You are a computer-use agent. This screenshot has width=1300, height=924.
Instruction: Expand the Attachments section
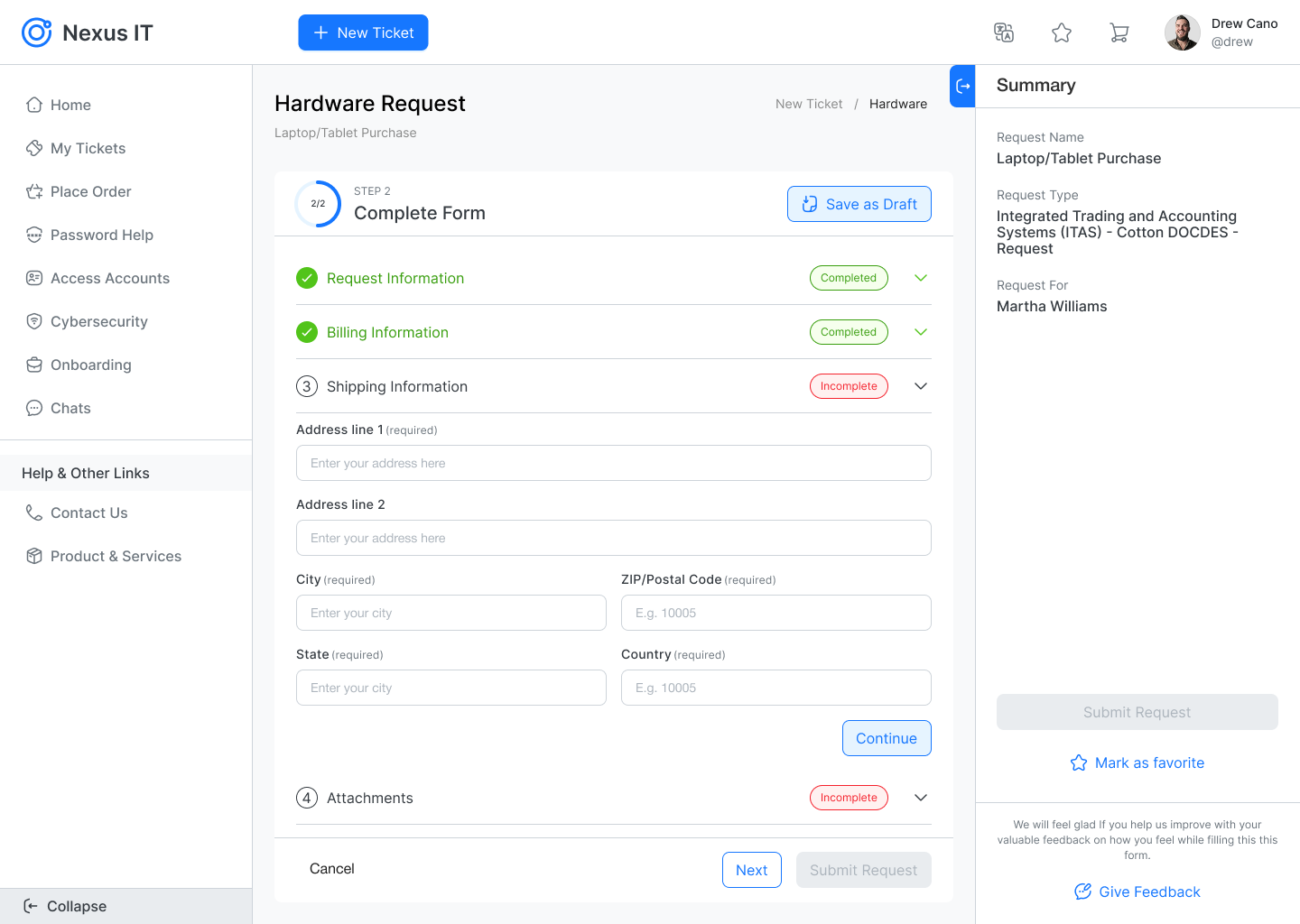coord(920,798)
